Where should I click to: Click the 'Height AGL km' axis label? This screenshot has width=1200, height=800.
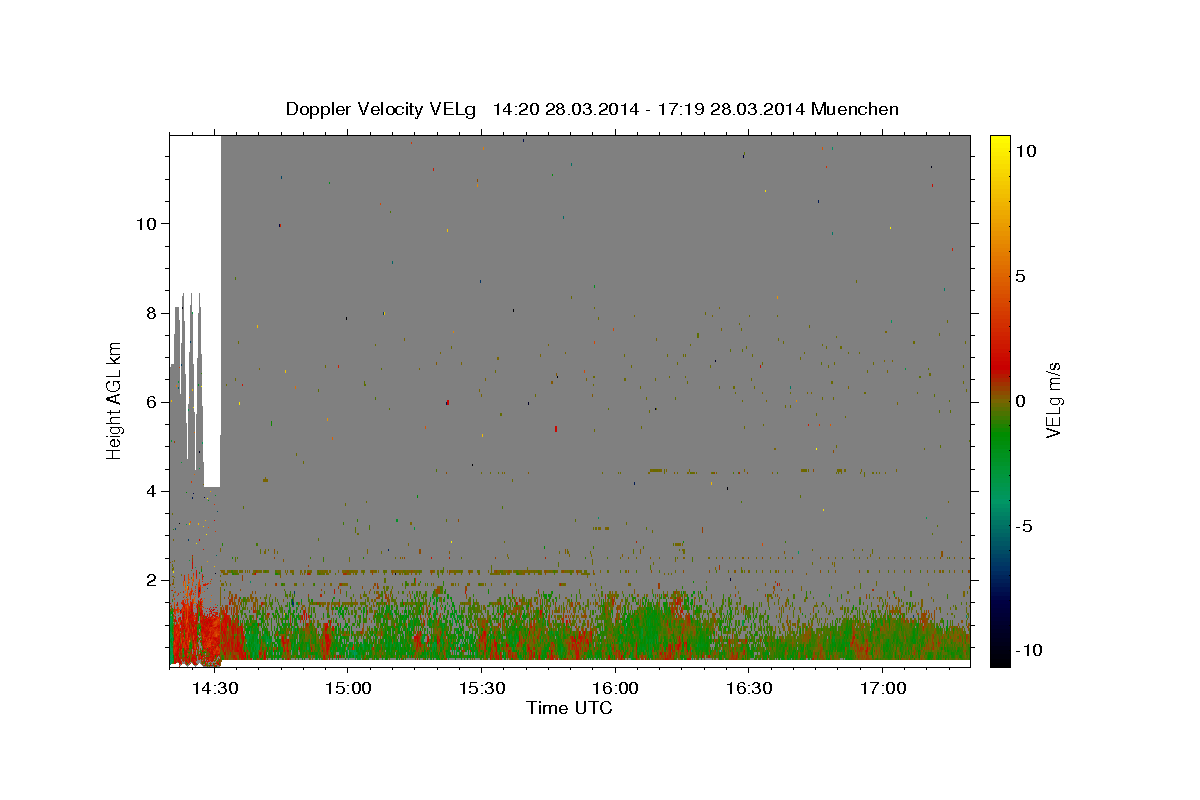click(114, 400)
